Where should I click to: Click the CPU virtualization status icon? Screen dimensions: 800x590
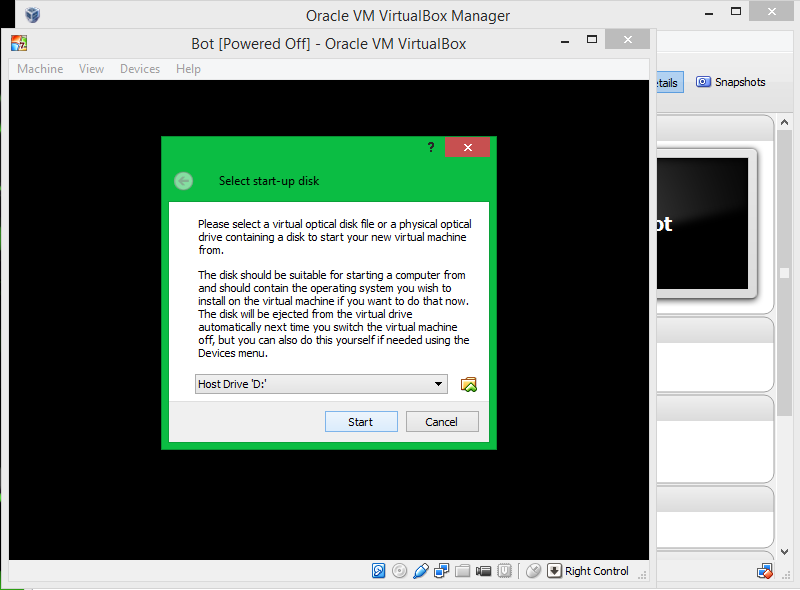coord(504,571)
